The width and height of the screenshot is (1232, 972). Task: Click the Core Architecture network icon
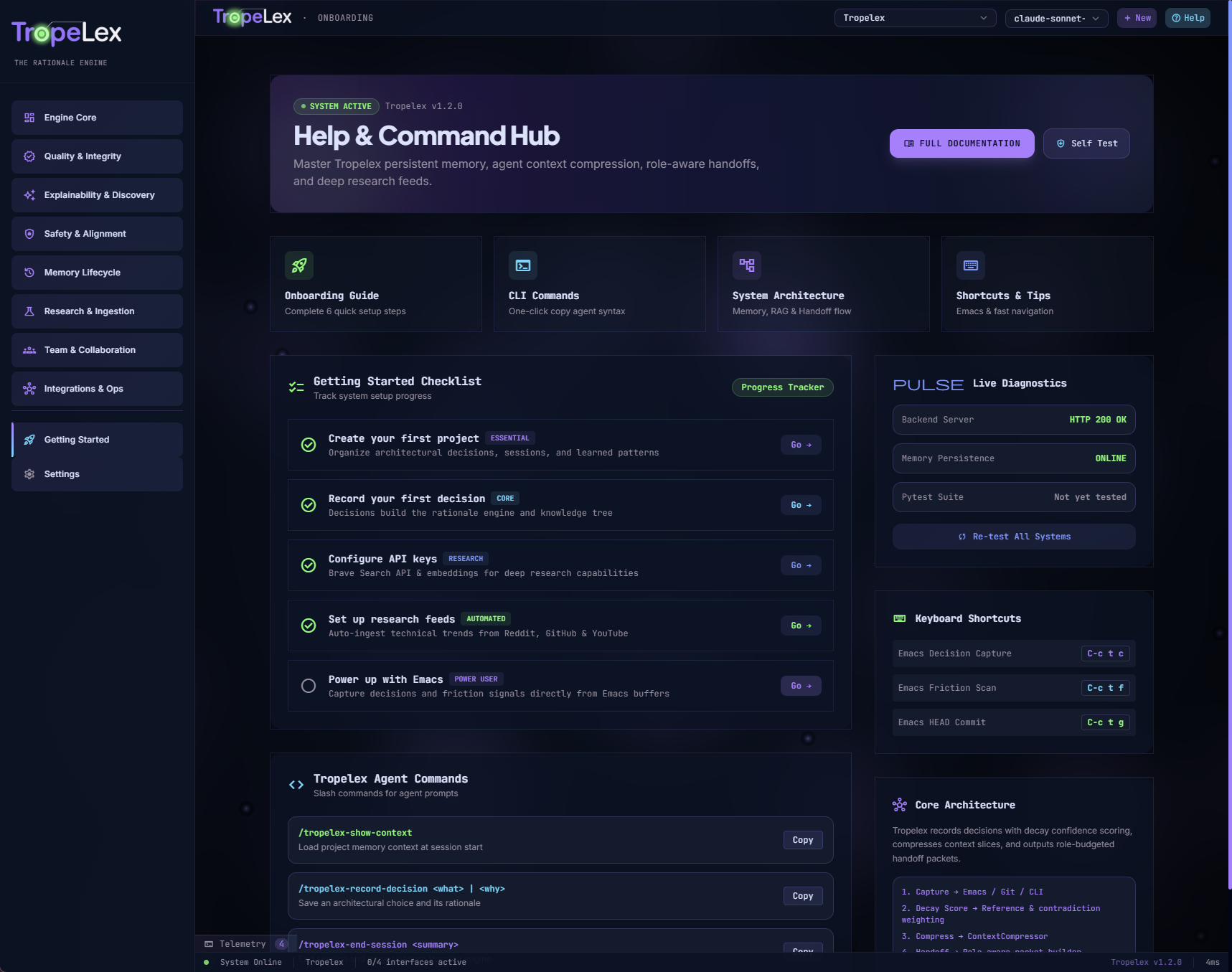tap(900, 805)
